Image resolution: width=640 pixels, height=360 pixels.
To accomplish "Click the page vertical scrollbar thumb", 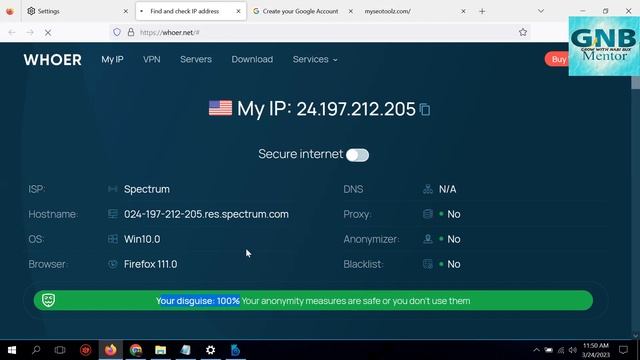I will pyautogui.click(x=636, y=82).
